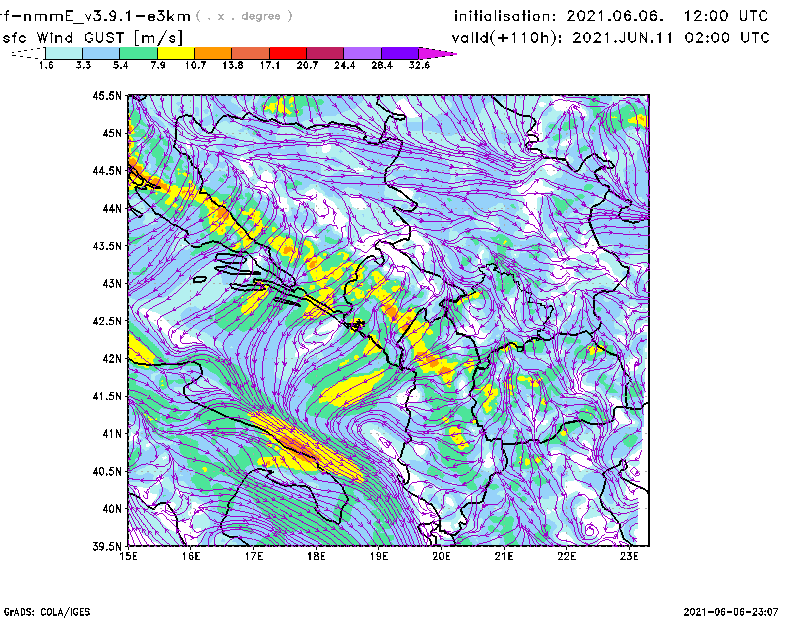Click the 23E longitude label
Viewport: 800px width, 618px height.
629,556
